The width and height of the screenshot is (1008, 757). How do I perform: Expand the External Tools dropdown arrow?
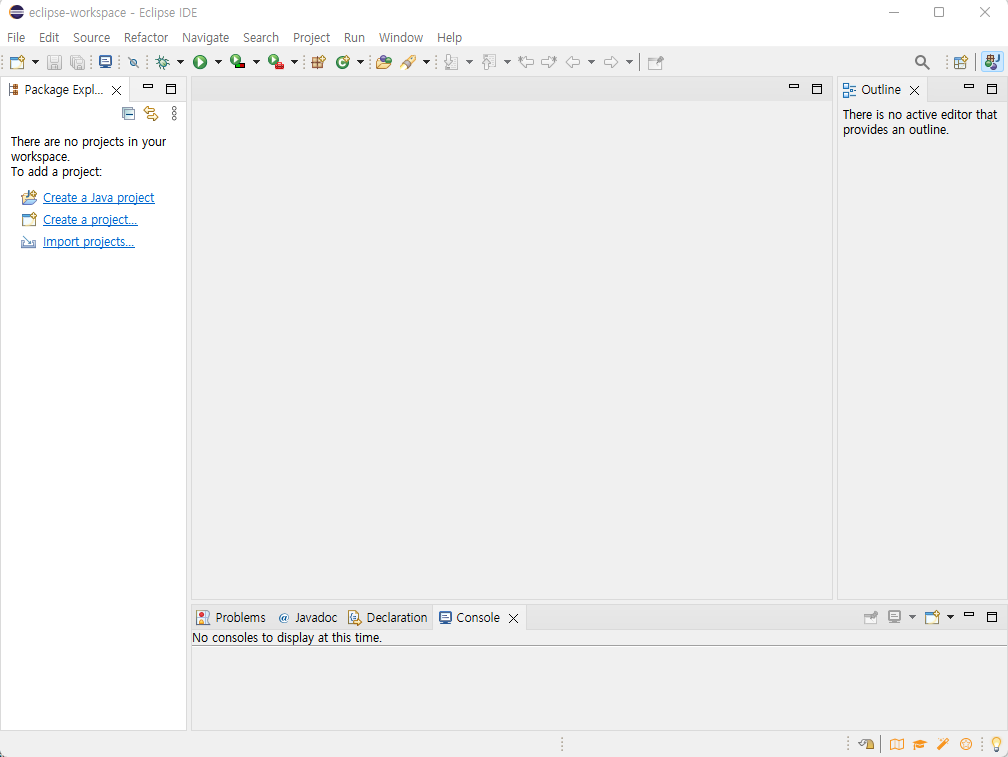(x=294, y=62)
